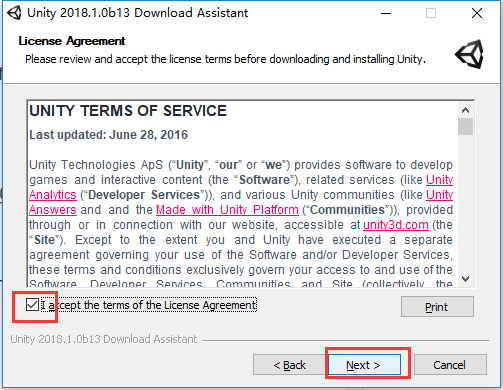Click the disabled maximize window button
503x390 pixels.
(431, 13)
